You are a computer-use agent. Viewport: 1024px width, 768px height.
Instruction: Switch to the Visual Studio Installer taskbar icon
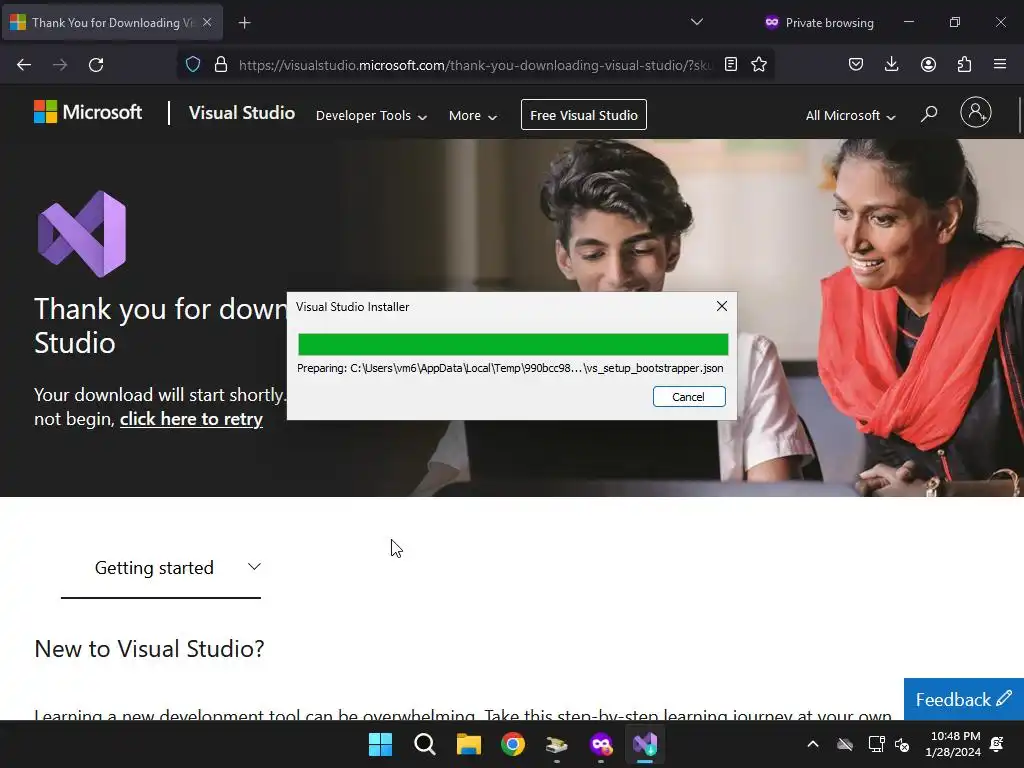pyautogui.click(x=645, y=744)
